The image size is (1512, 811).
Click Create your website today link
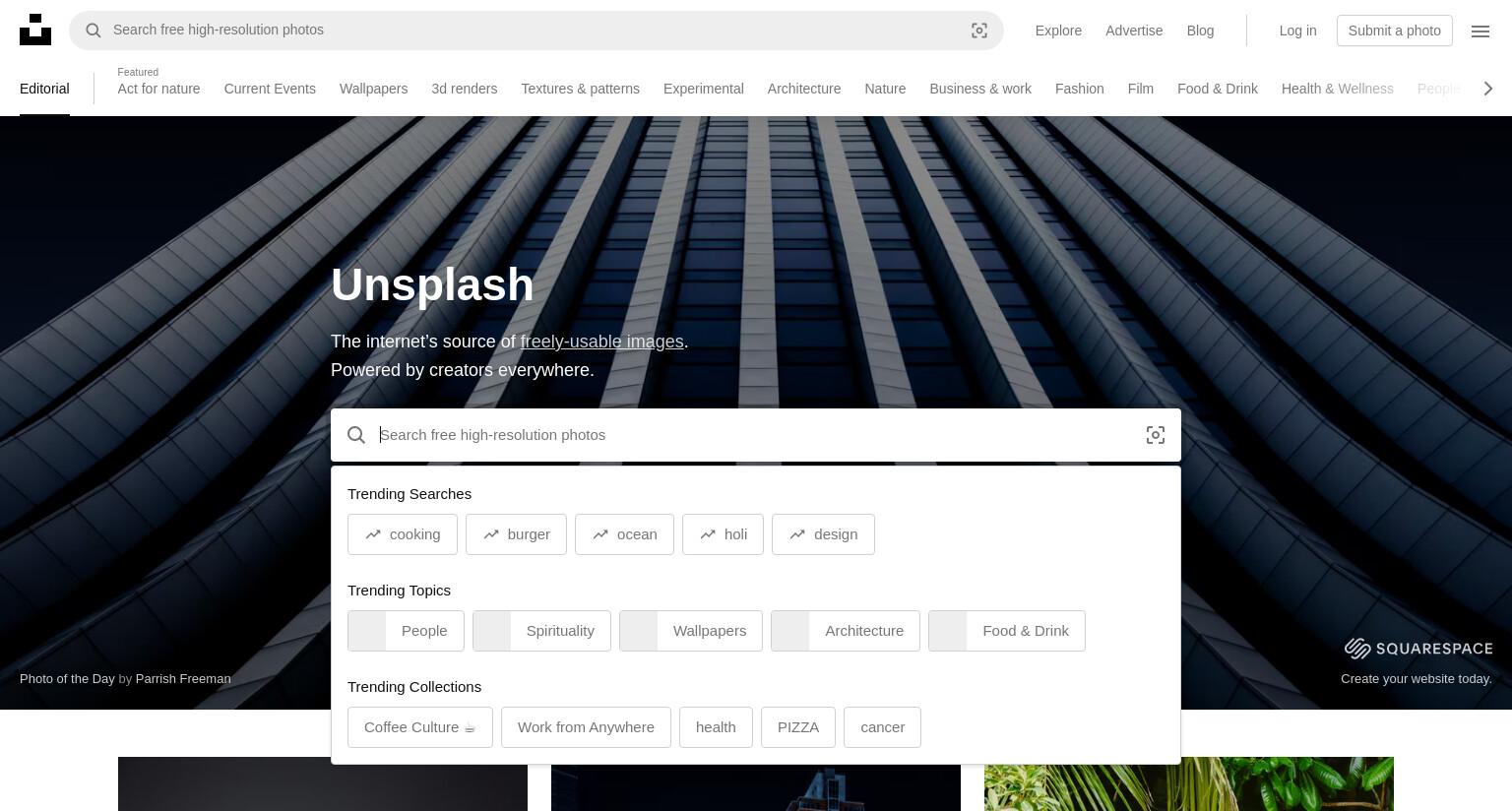(1416, 678)
